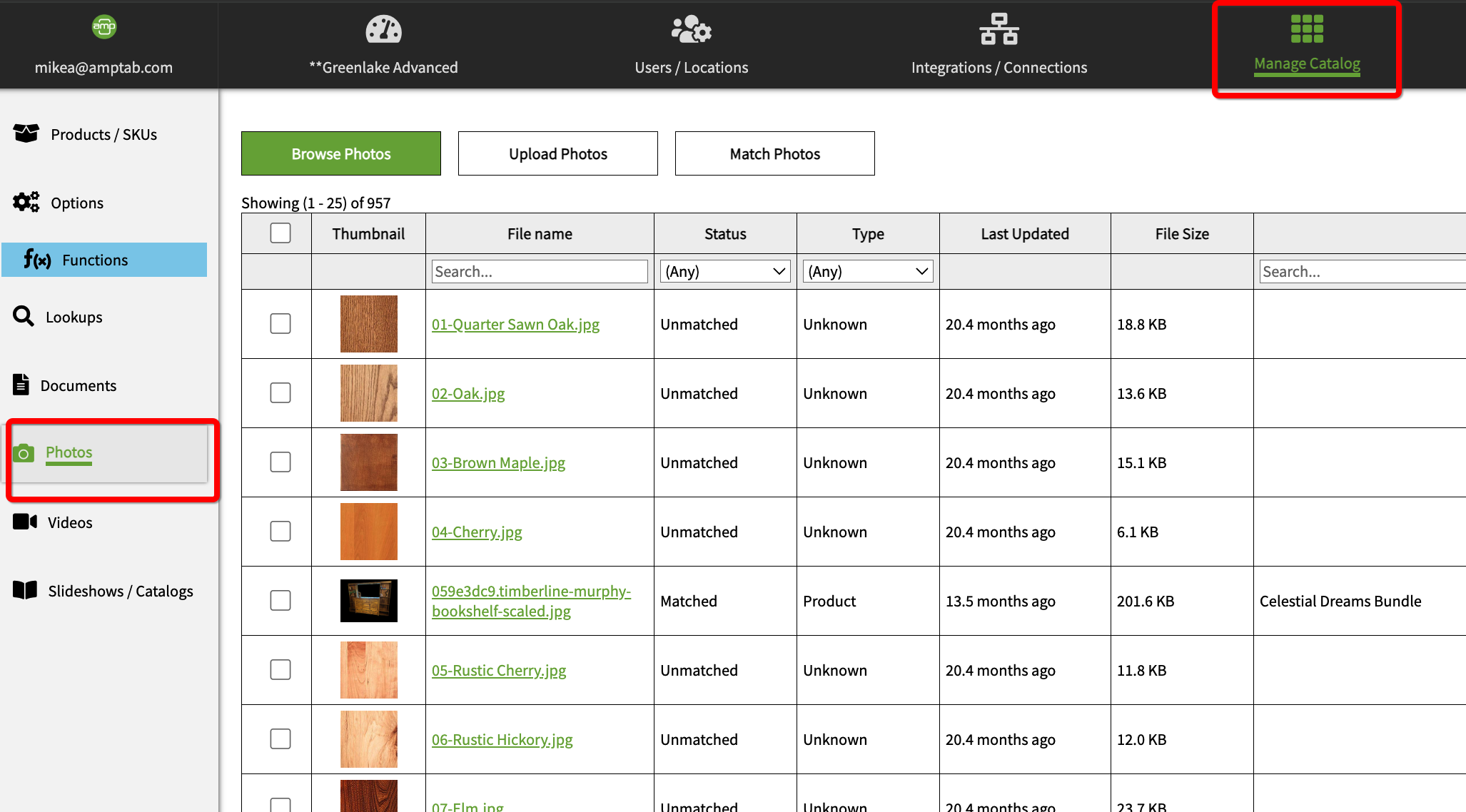The height and width of the screenshot is (812, 1466).
Task: Open the Type filter dropdown
Action: pyautogui.click(x=868, y=271)
